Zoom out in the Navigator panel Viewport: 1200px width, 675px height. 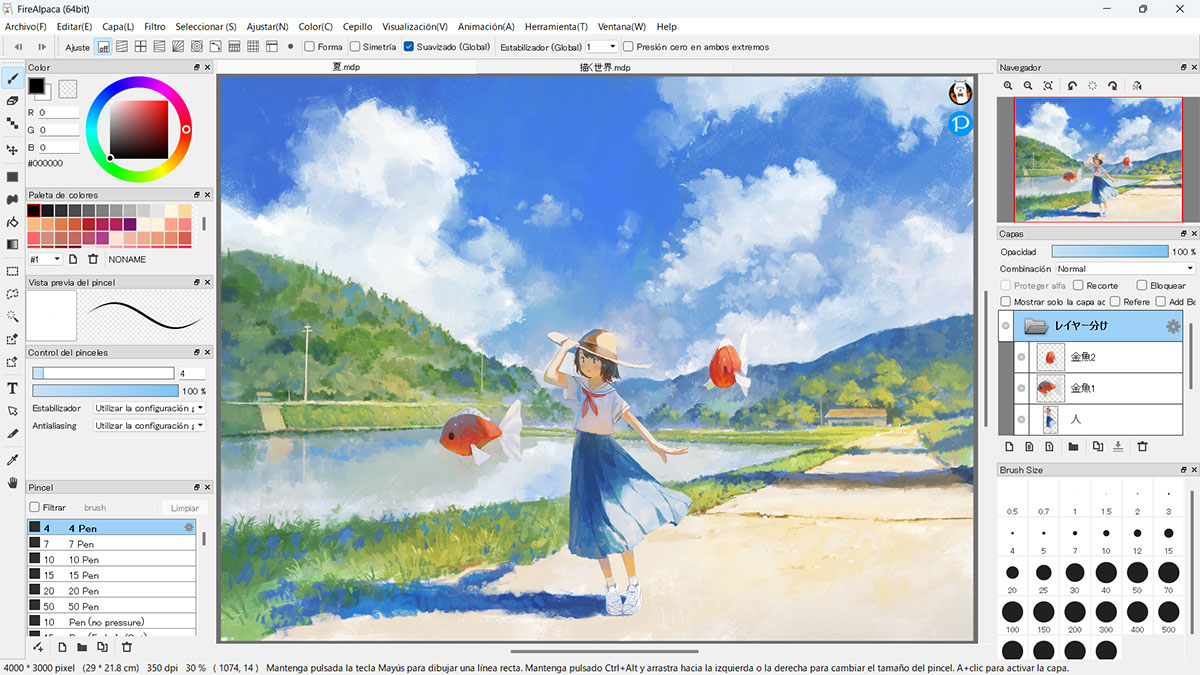click(1028, 86)
